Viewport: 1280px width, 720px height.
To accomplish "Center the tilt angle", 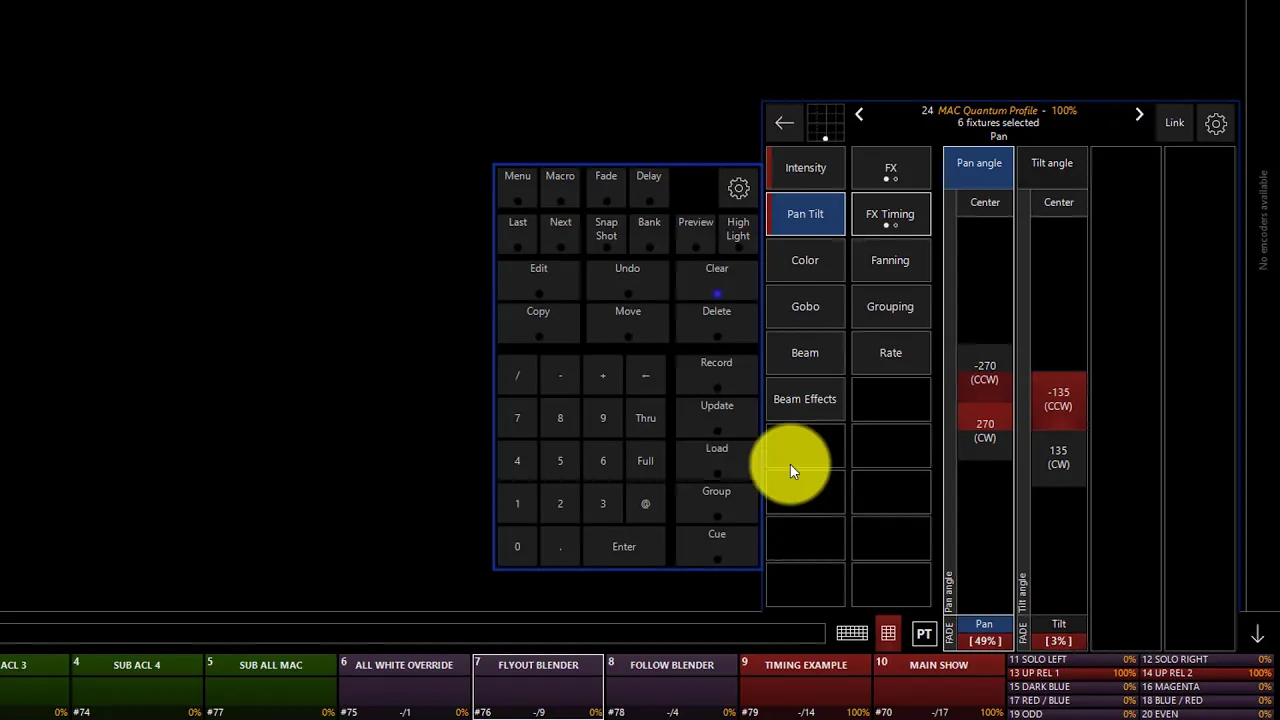I will coord(1059,202).
